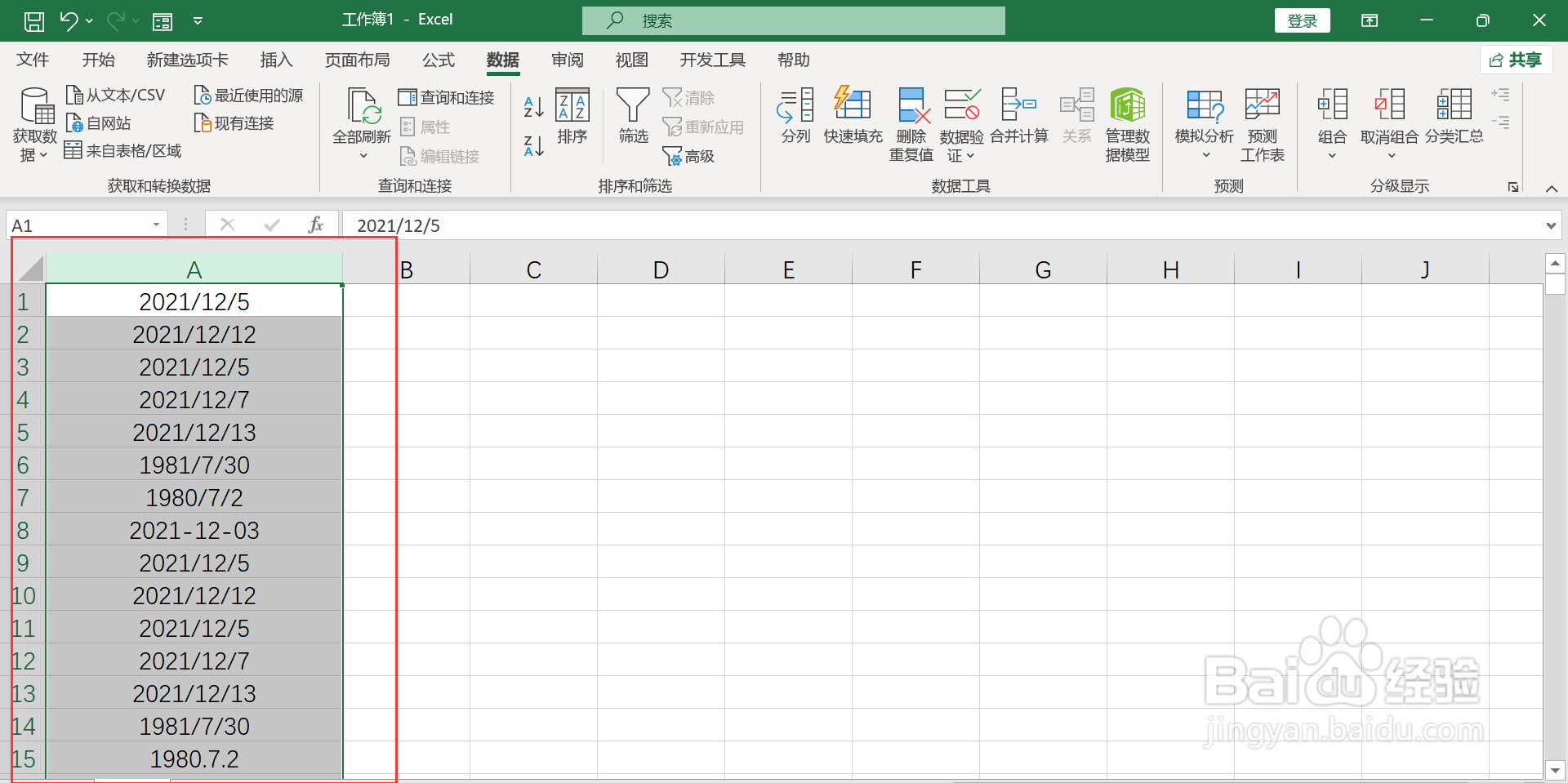Toggle the Filter (筛选) funnel
Viewport: 1568px width, 783px height.
[633, 116]
